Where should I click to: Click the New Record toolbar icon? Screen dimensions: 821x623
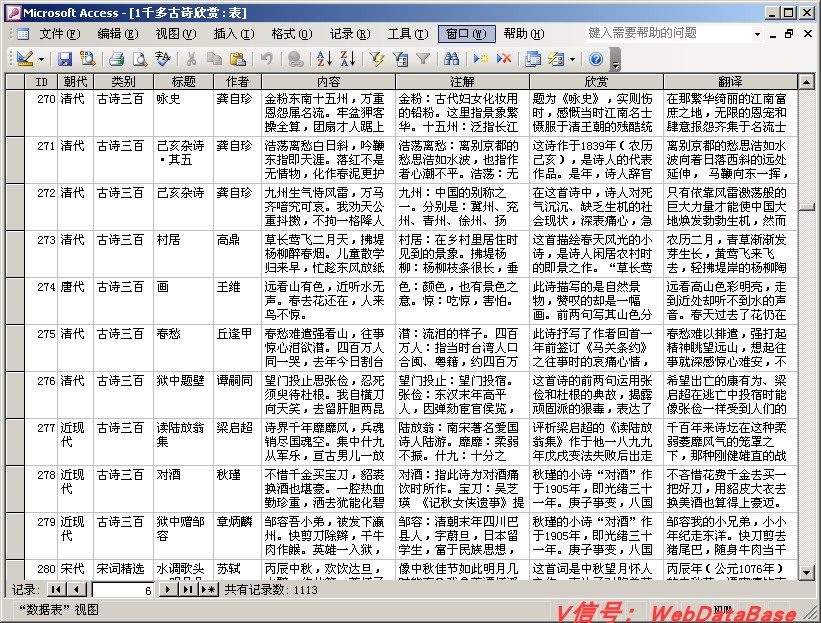(480, 59)
